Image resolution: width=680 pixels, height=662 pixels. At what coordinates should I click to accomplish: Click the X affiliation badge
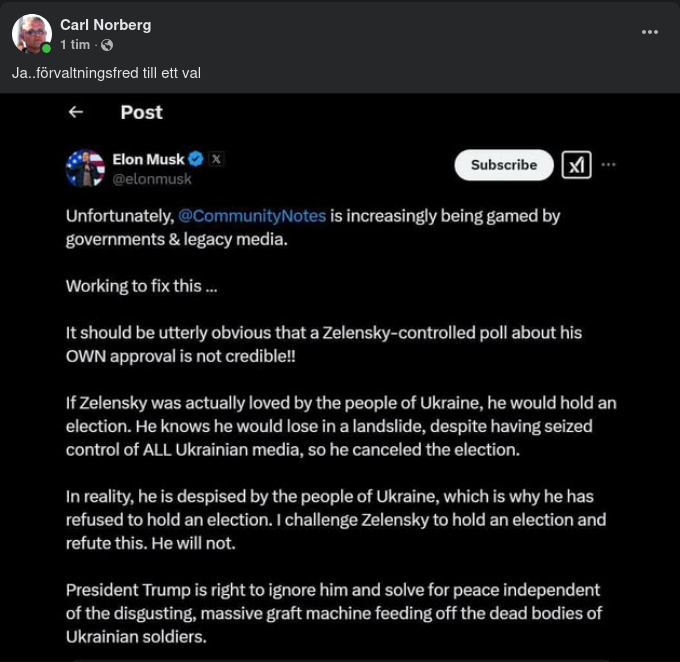click(217, 158)
